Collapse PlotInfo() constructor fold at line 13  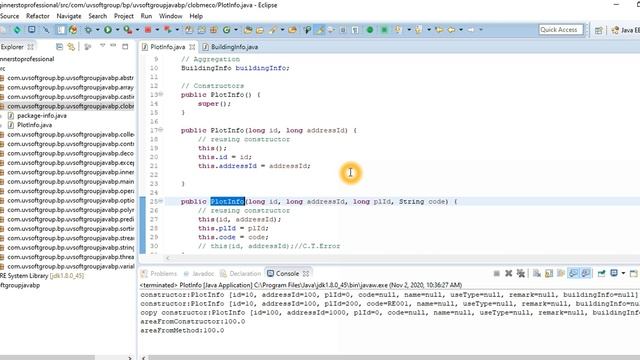coord(161,94)
